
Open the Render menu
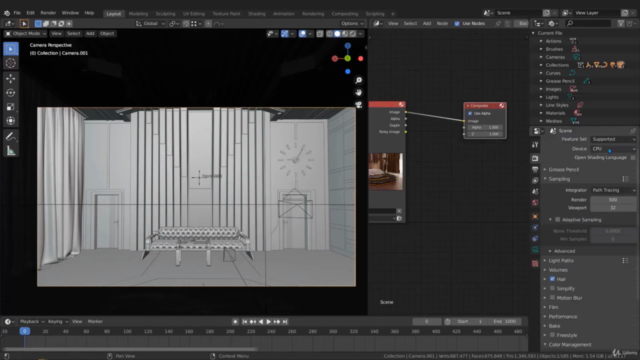pos(48,13)
